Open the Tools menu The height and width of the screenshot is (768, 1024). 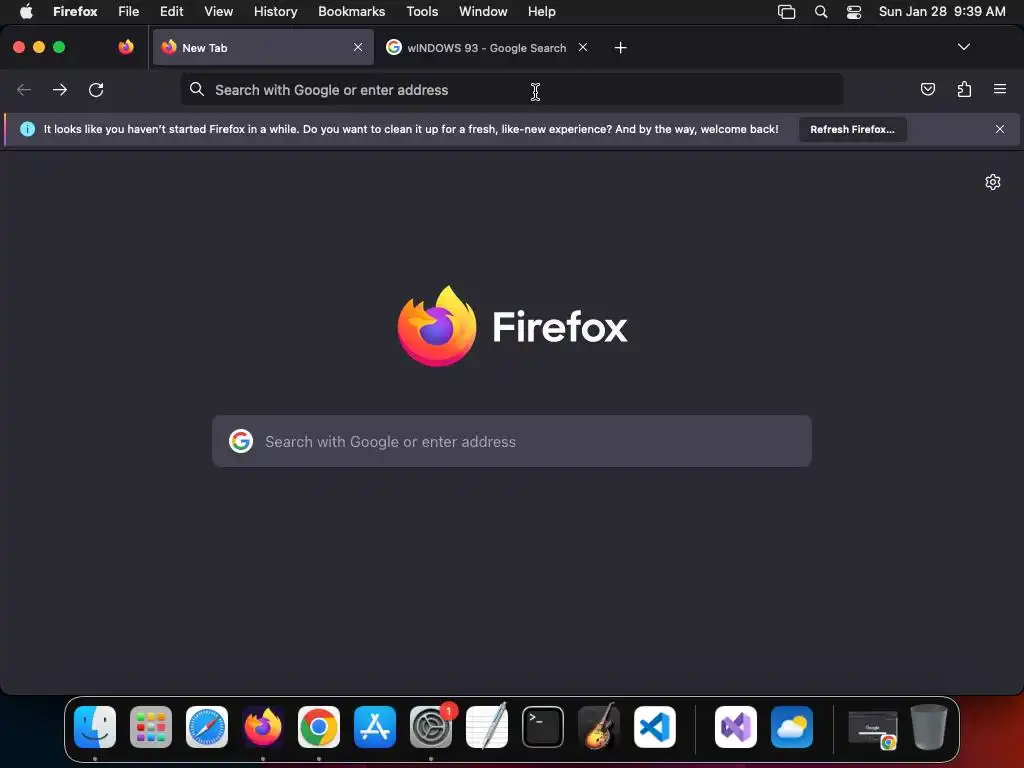click(422, 12)
